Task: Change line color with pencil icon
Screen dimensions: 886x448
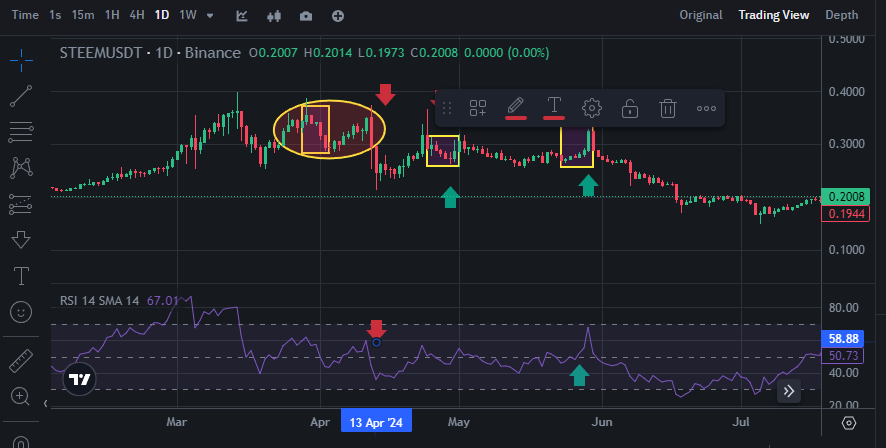Action: tap(515, 107)
